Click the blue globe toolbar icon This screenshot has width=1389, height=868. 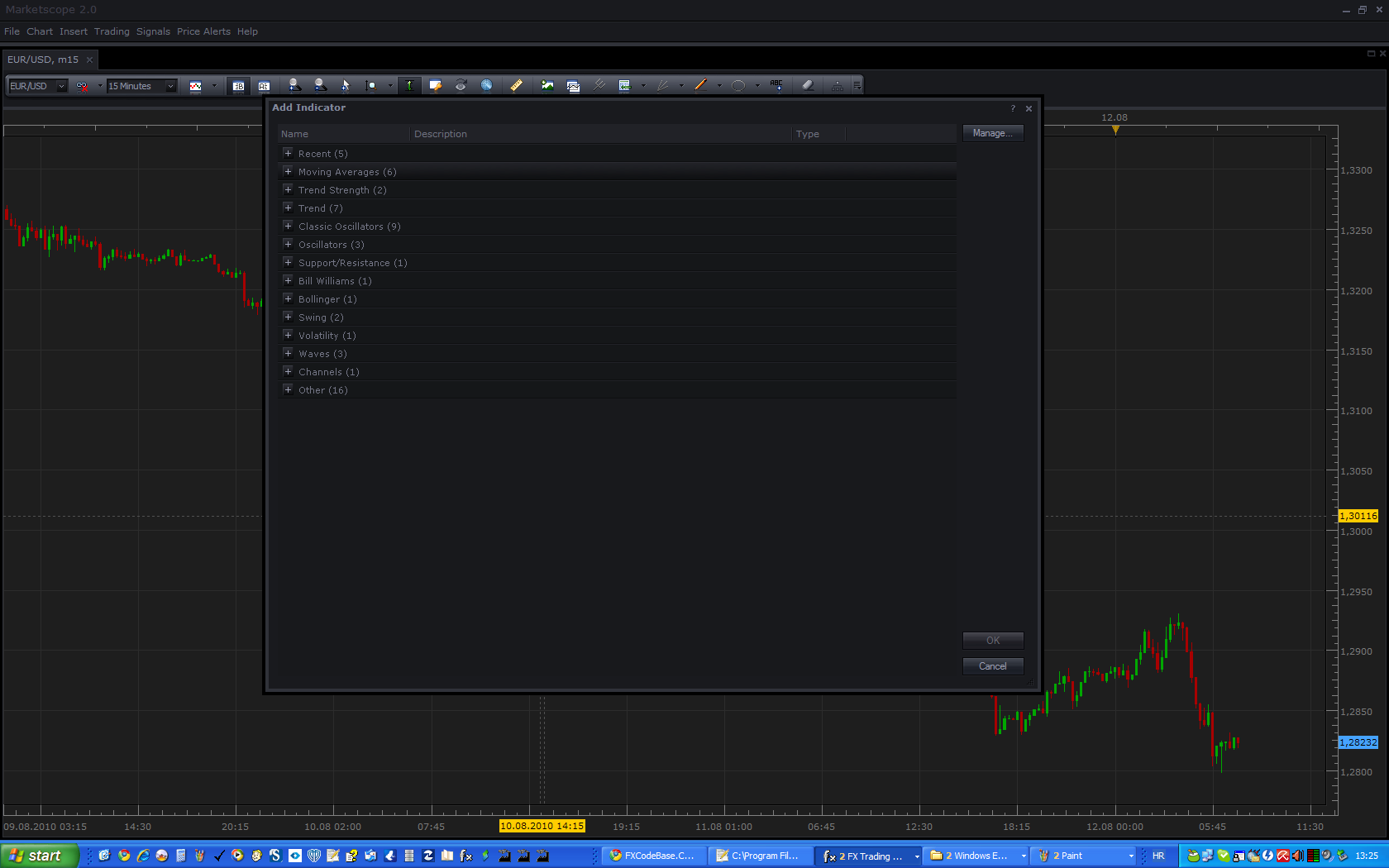tap(487, 85)
